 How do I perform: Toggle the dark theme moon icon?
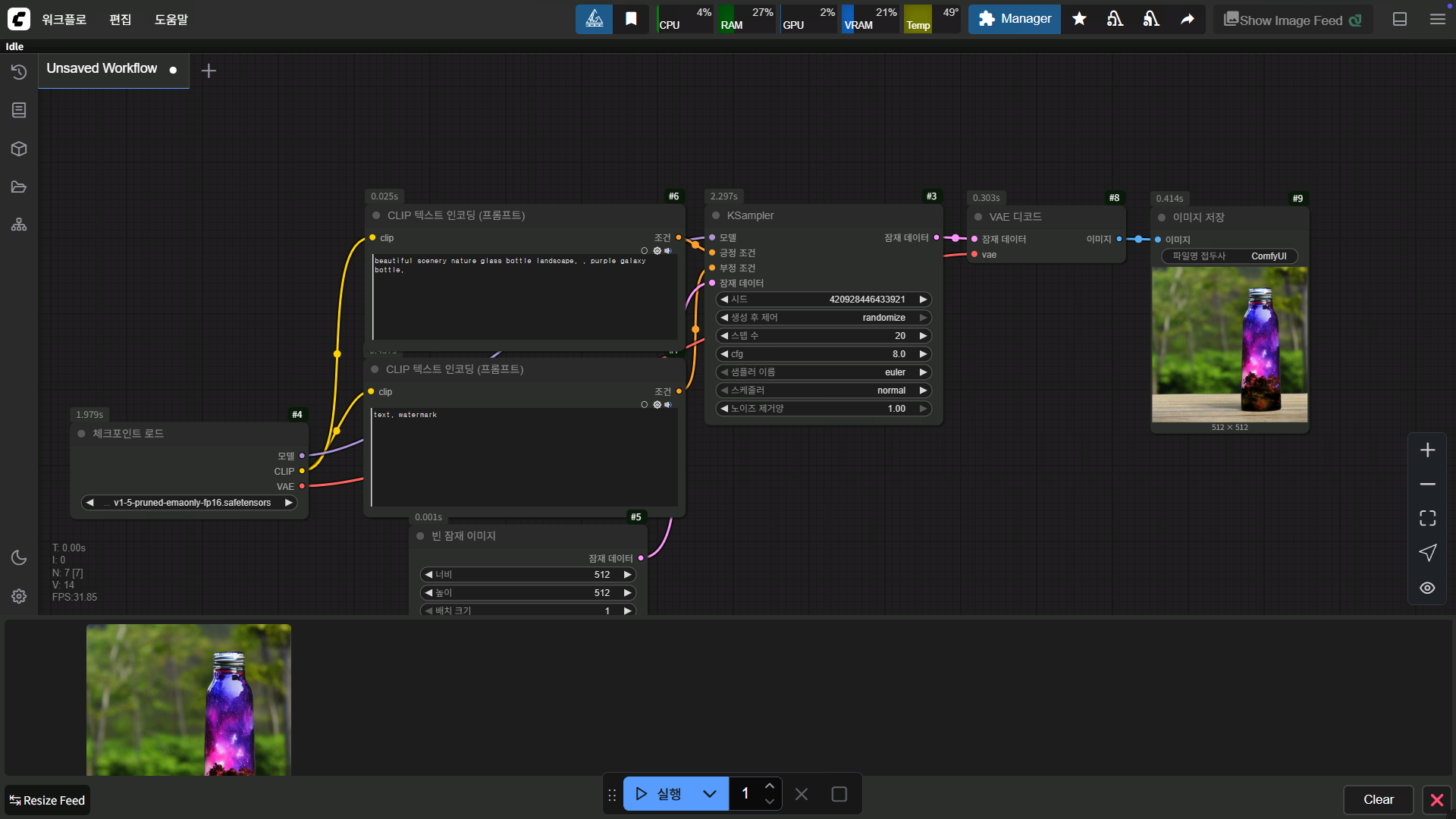coord(19,557)
